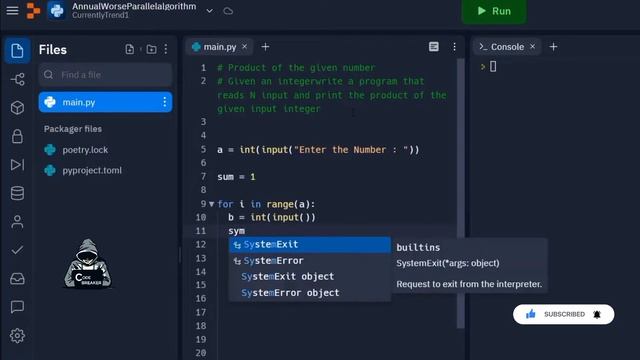The height and width of the screenshot is (360, 640).
Task: Expand the project name dropdown chevron
Action: pyautogui.click(x=209, y=11)
